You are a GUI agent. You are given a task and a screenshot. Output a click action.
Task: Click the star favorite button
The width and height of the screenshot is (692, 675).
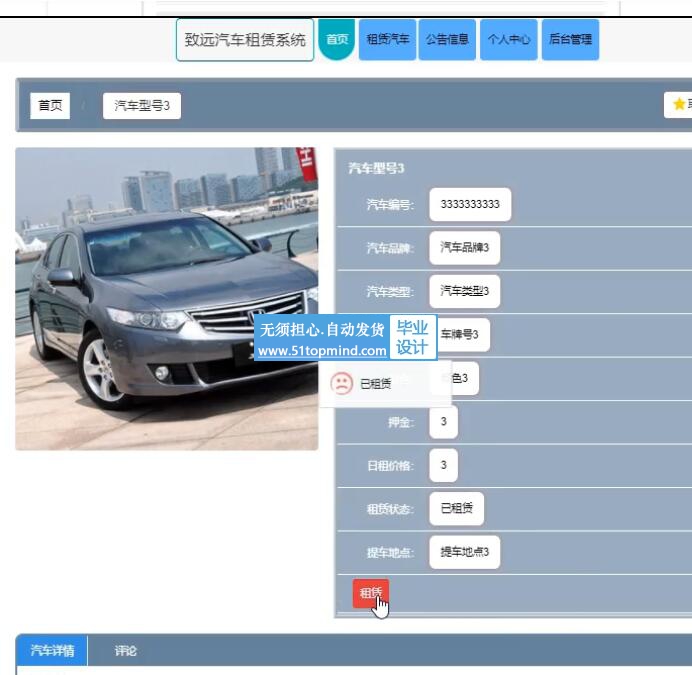pos(678,105)
